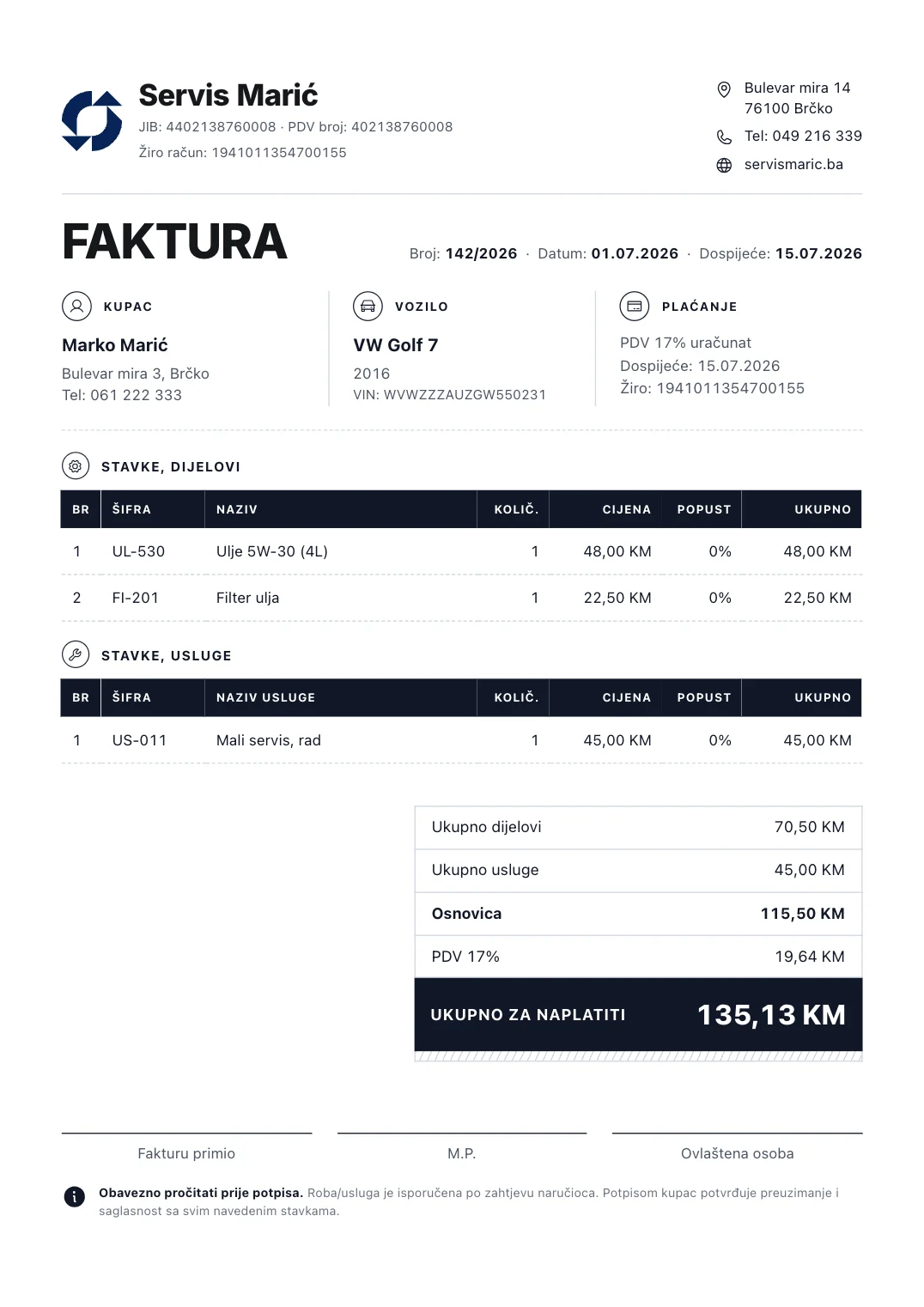Click the invoice number 142/2026
The image size is (924, 1307).
(481, 253)
